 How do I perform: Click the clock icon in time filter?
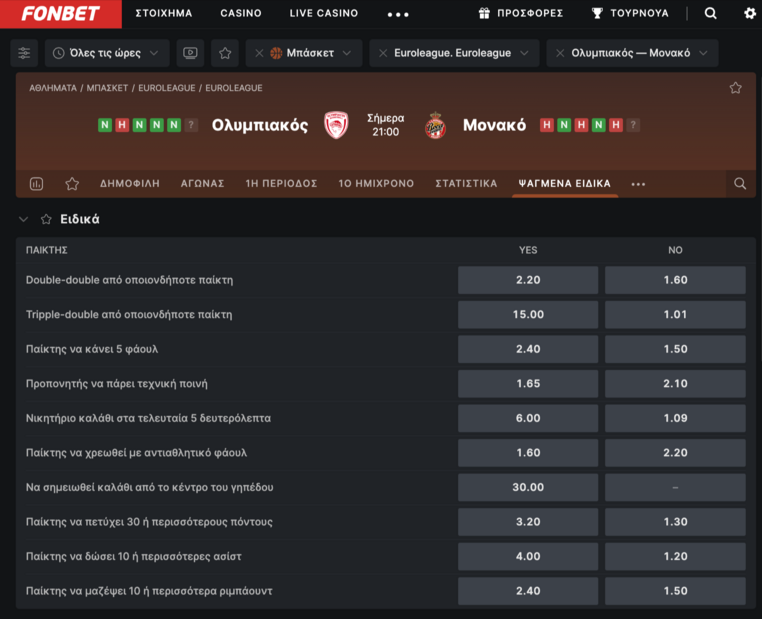pos(58,53)
